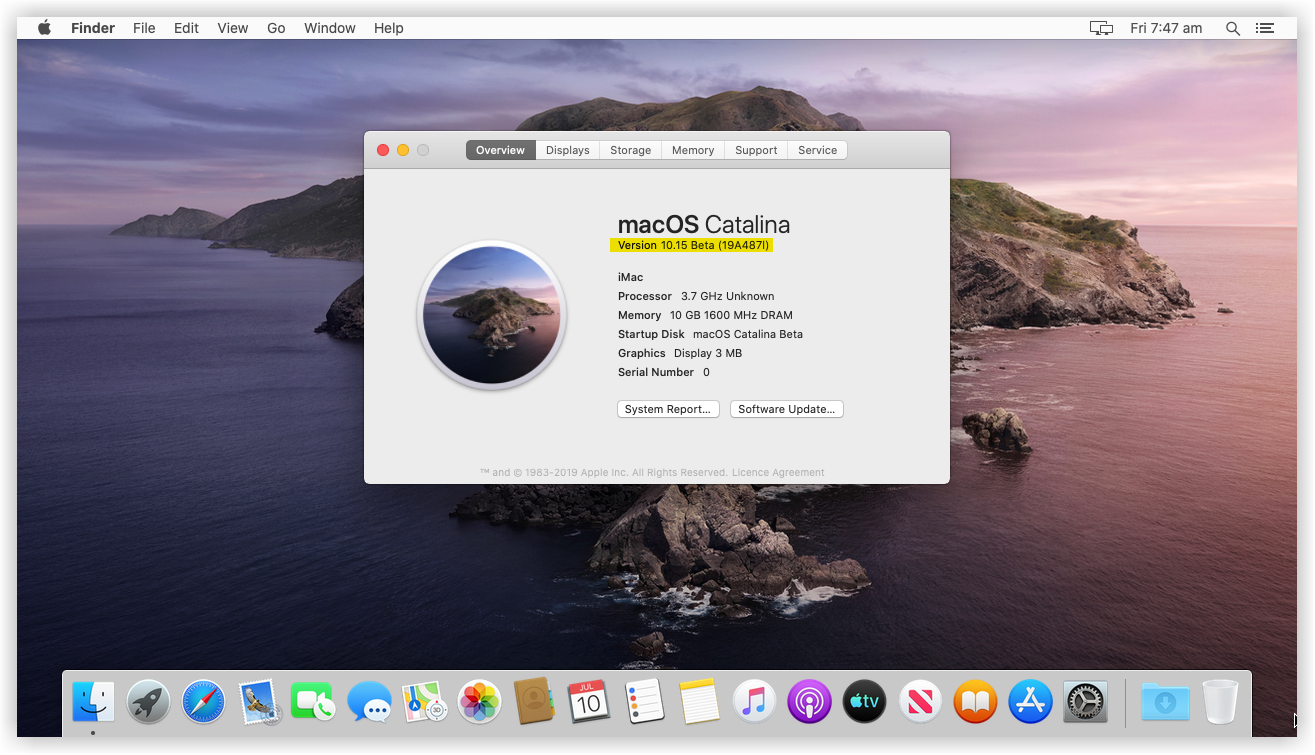Switch to the Memory tab

pyautogui.click(x=693, y=150)
